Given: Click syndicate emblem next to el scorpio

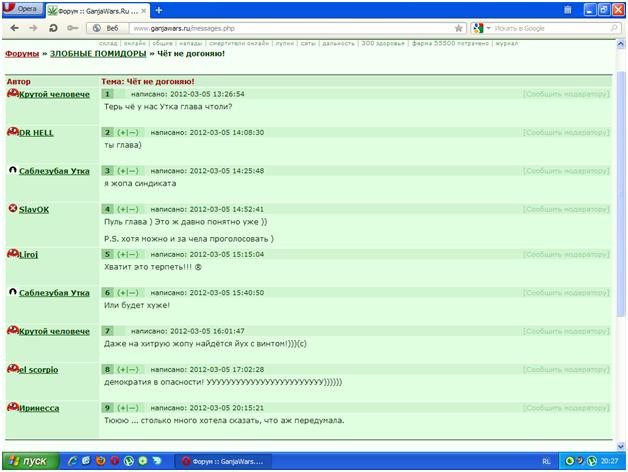Looking at the screenshot, I should 13,369.
